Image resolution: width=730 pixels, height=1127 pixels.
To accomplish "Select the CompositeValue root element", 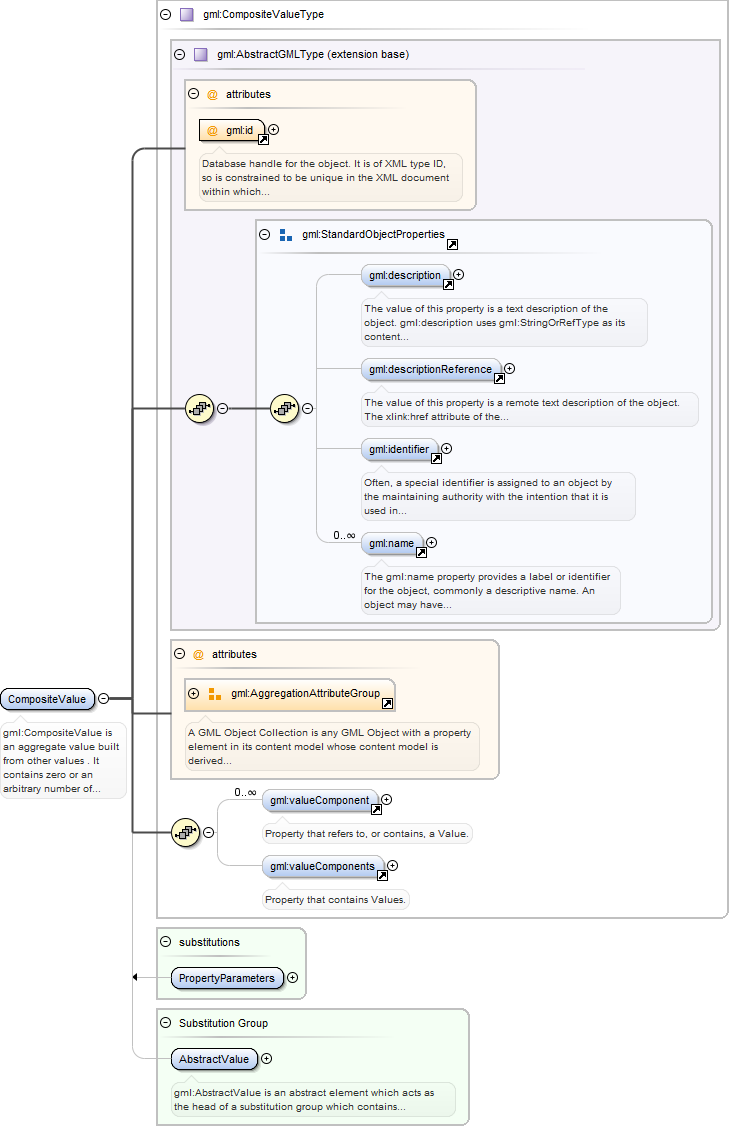I will point(47,699).
